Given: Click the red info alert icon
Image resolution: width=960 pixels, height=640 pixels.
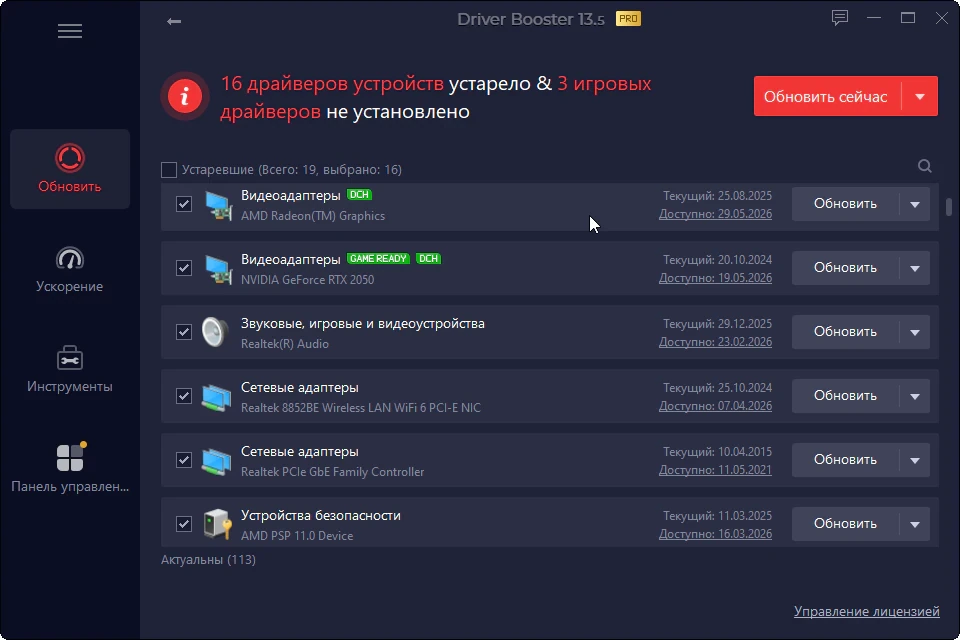Looking at the screenshot, I should [185, 96].
